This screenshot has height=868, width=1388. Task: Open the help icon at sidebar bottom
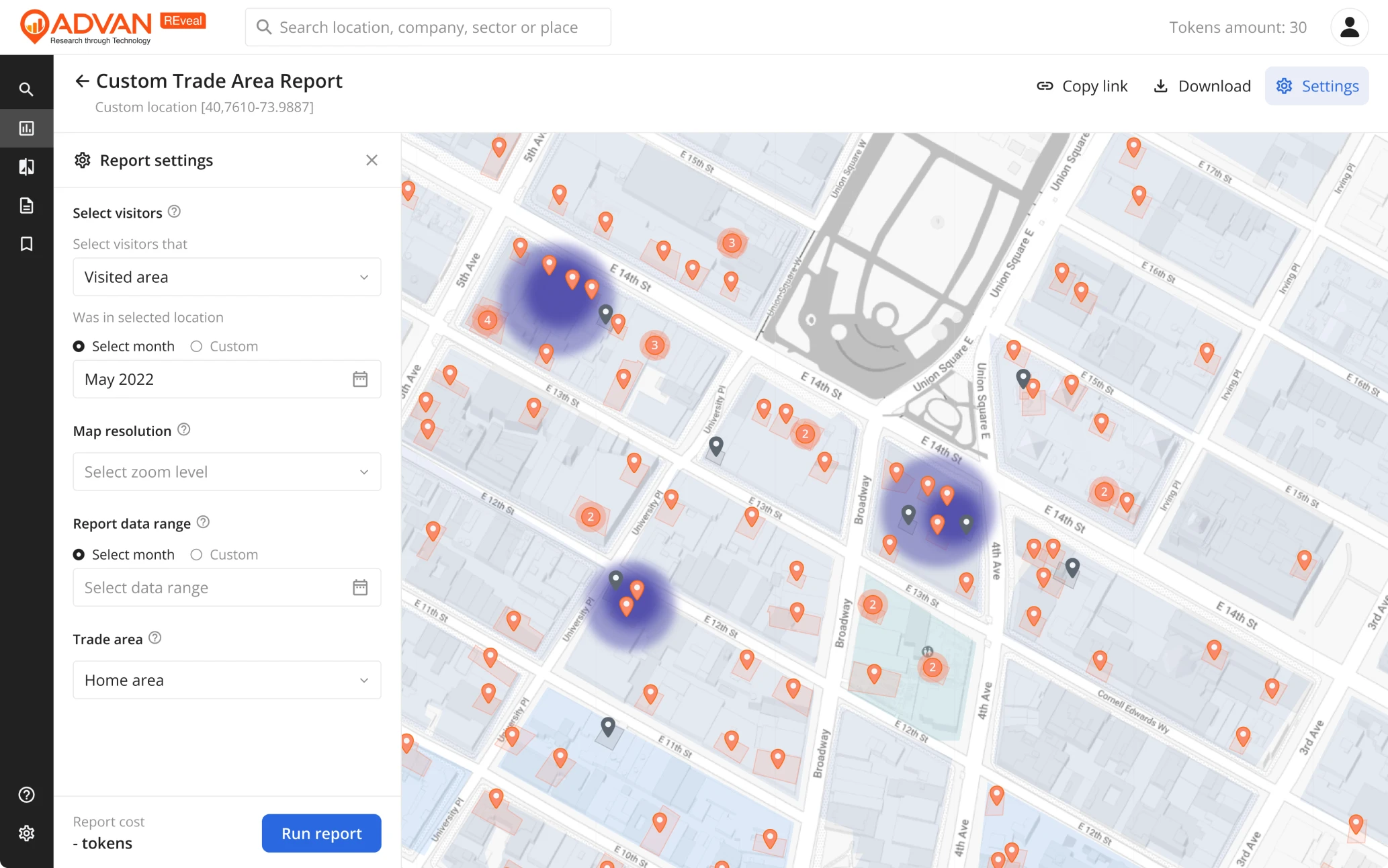pyautogui.click(x=27, y=795)
